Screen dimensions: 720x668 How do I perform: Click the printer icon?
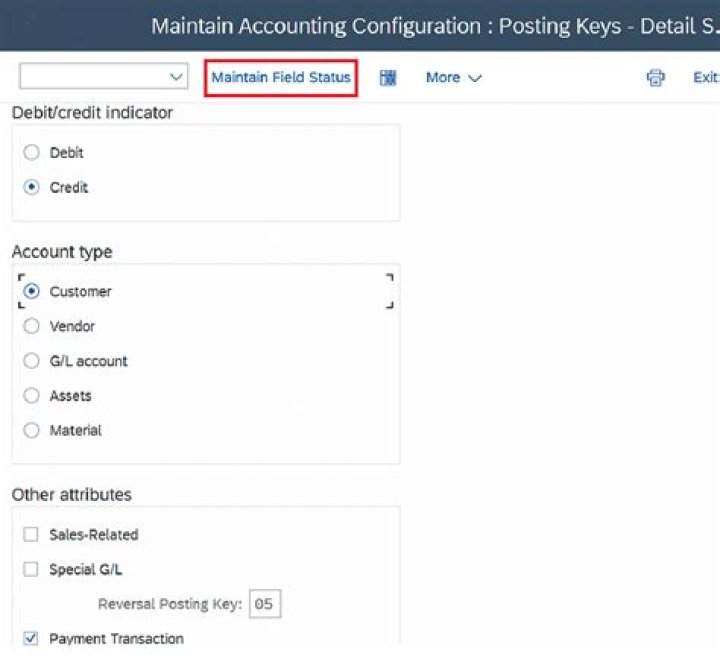pyautogui.click(x=655, y=78)
